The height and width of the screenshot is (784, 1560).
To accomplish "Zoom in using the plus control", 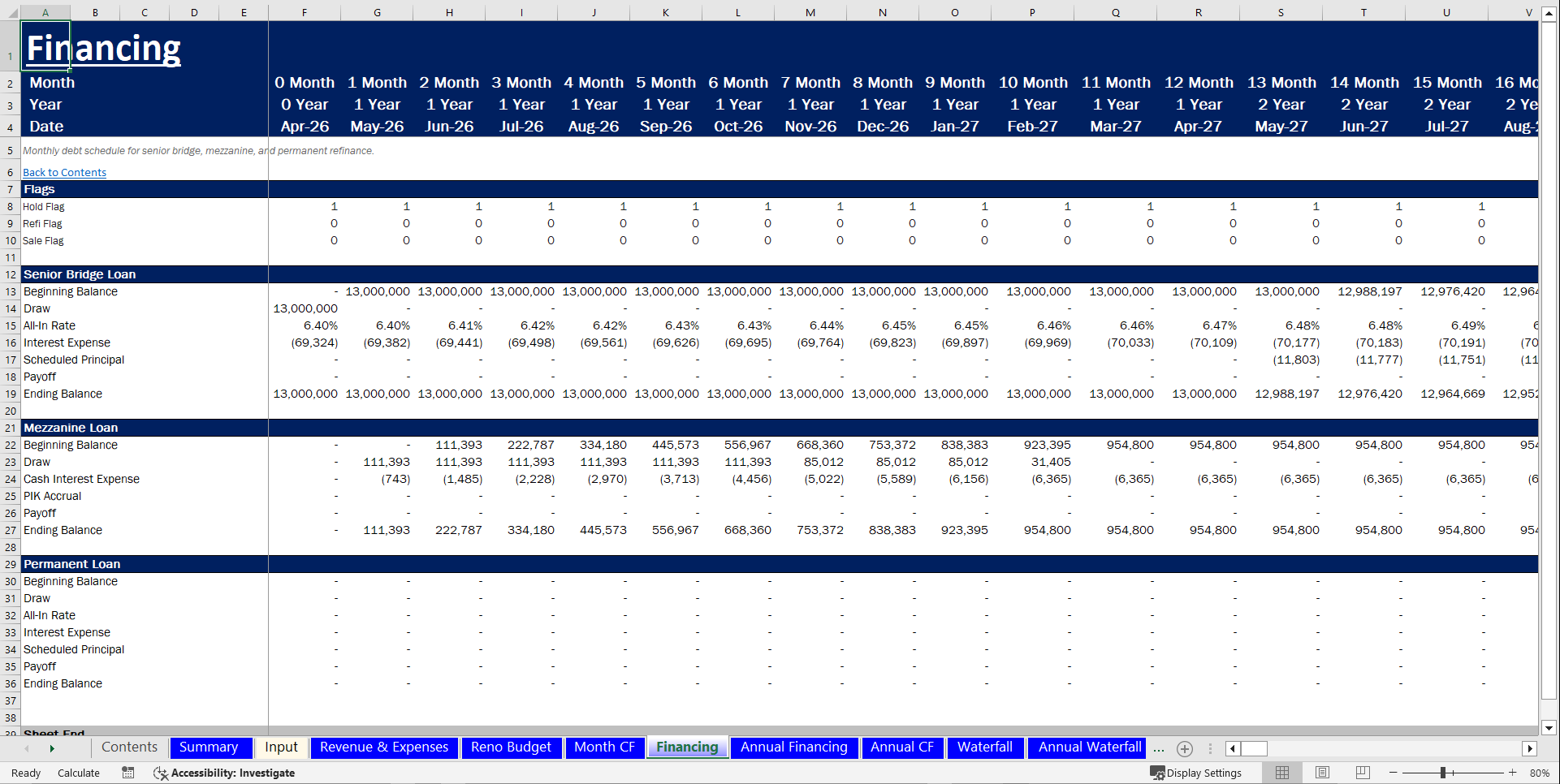I will [x=1514, y=773].
